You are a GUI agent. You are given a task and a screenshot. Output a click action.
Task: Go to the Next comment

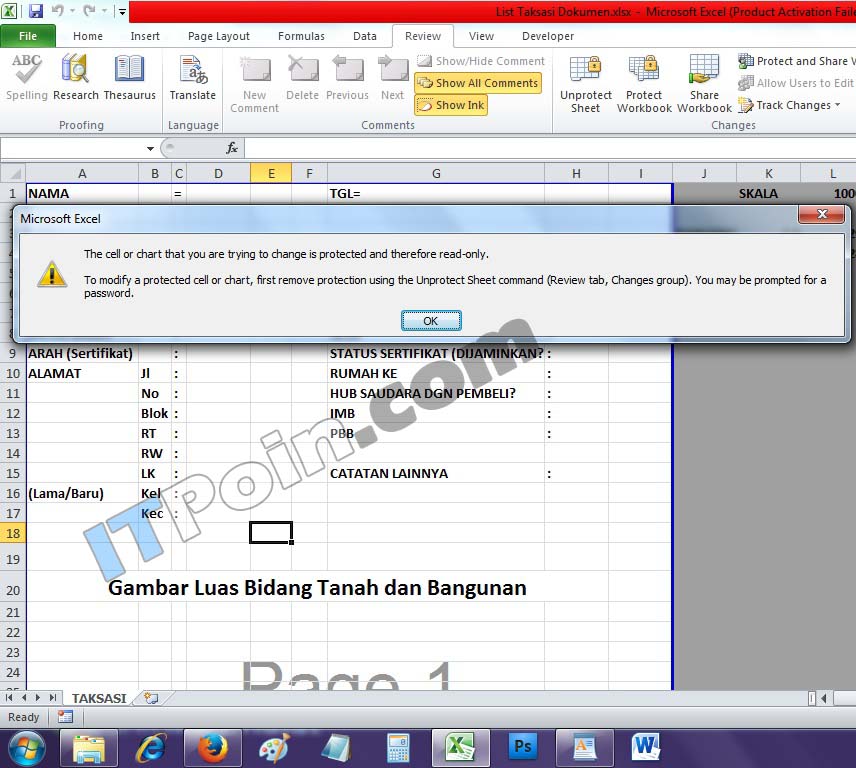[393, 77]
